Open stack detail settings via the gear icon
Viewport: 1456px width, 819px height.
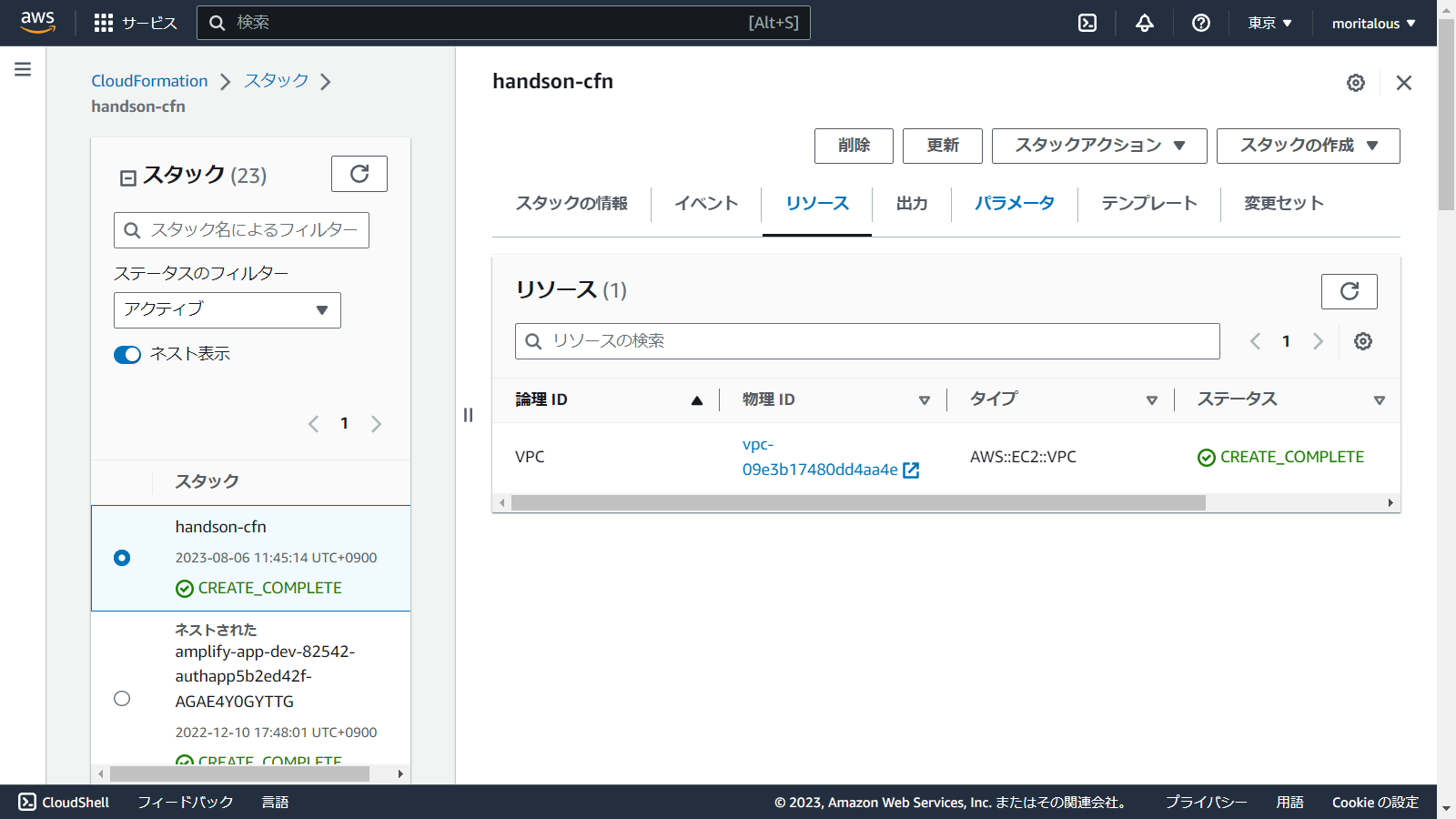click(x=1356, y=82)
